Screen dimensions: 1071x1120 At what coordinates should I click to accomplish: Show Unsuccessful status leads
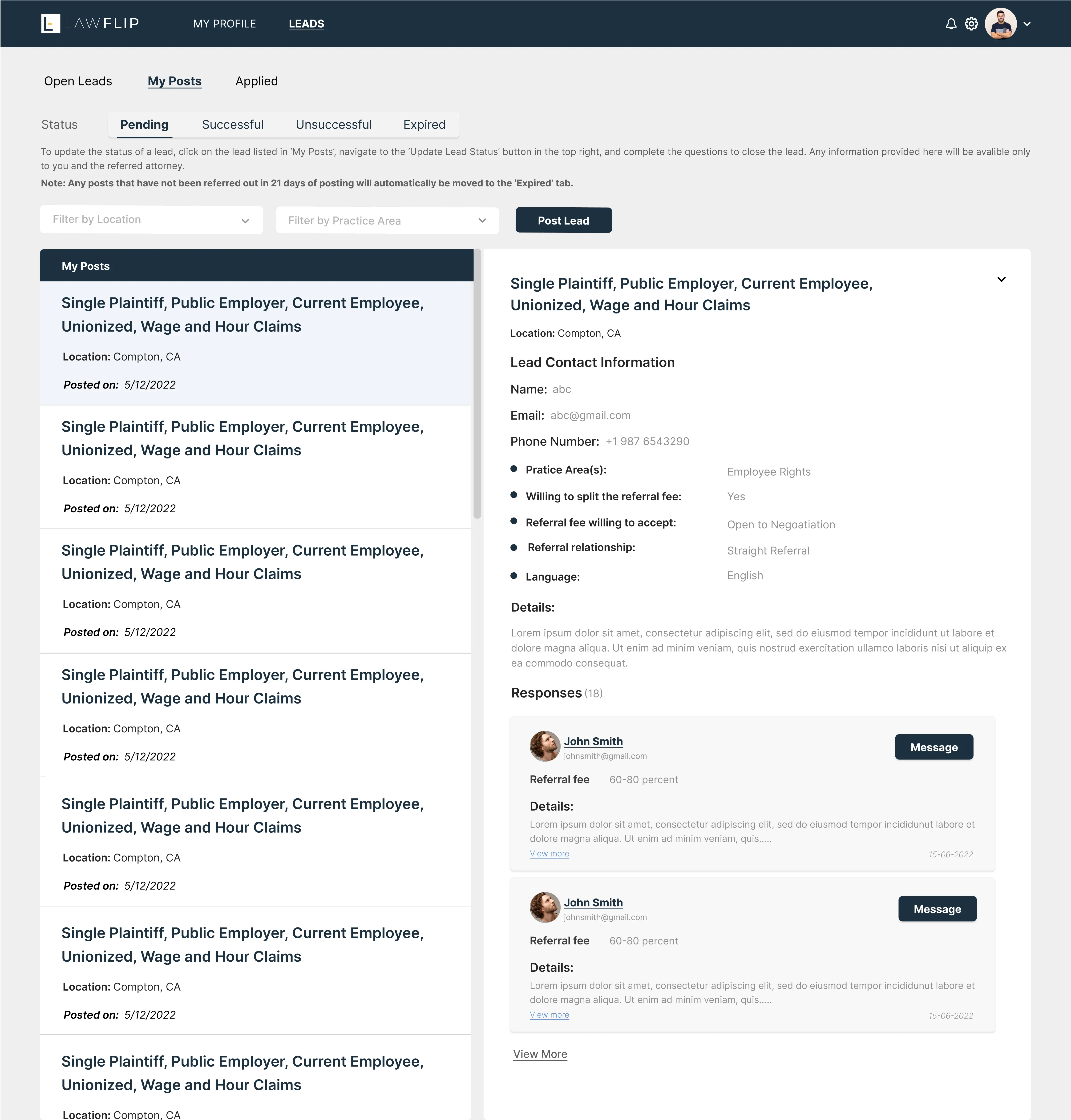pos(334,124)
